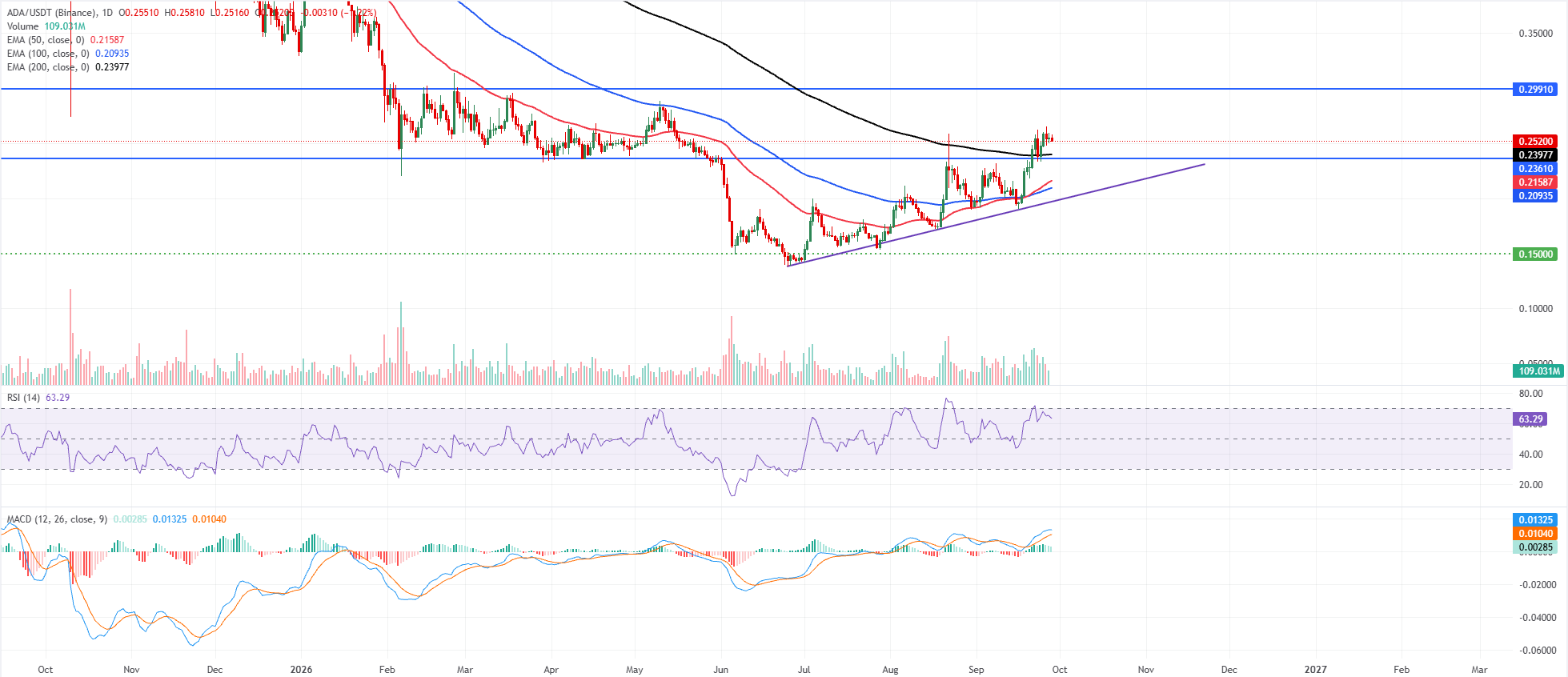The width and height of the screenshot is (1568, 677).
Task: Click the -0.06000 MACD scale value
Action: pos(1537,651)
